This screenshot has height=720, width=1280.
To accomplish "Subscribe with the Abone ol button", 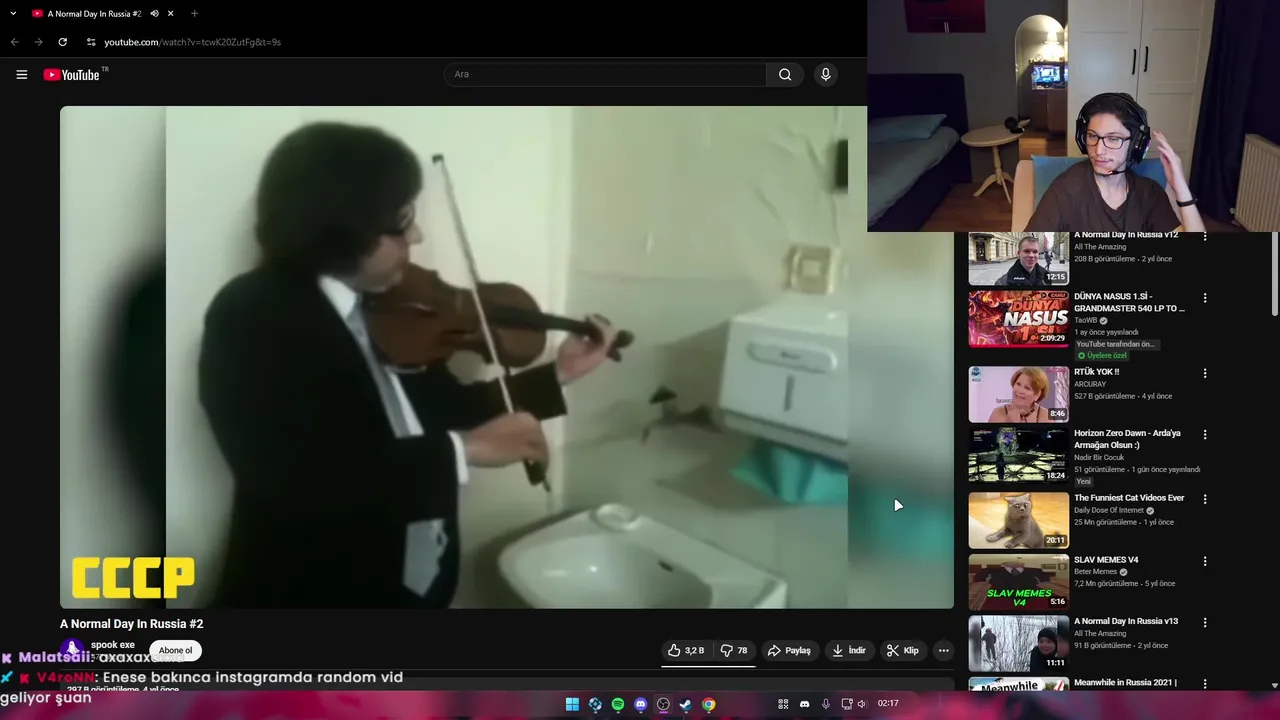I will click(x=175, y=650).
